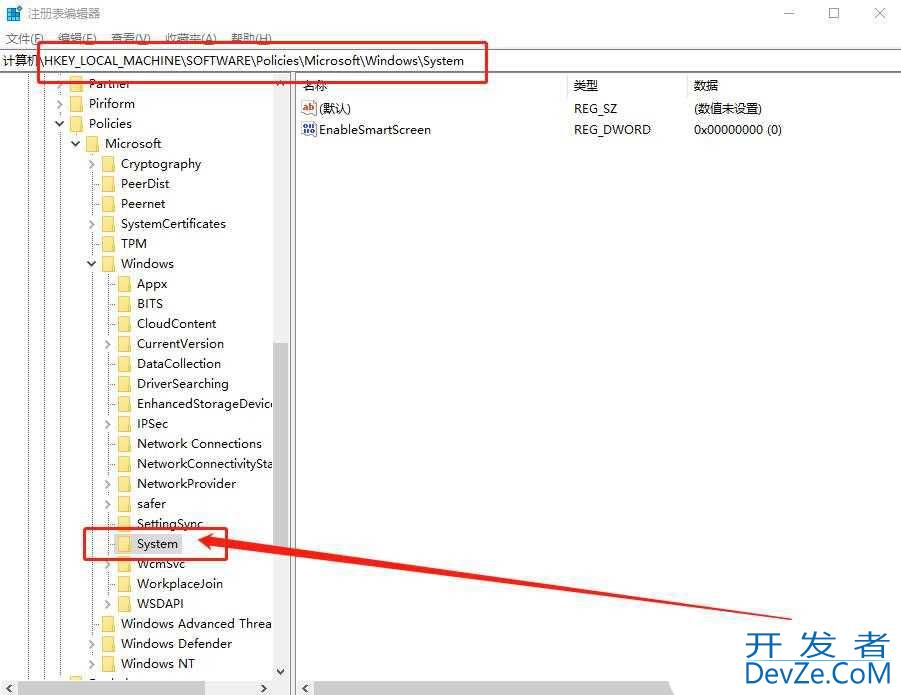Select the Windows Defender folder icon

[109, 644]
